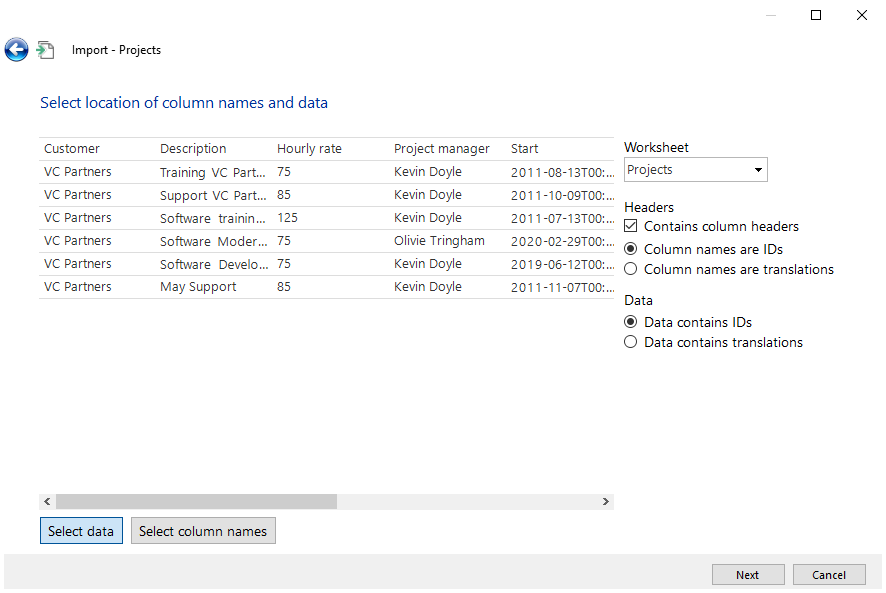
Task: Cancel the import wizard
Action: (x=829, y=575)
